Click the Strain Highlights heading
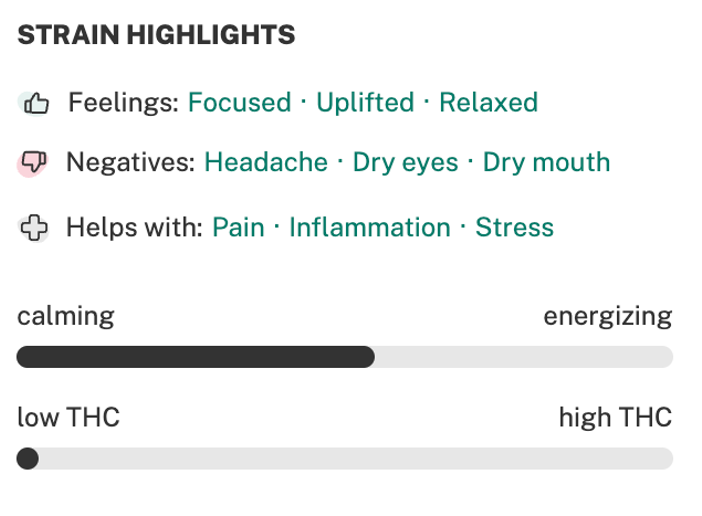The width and height of the screenshot is (702, 516). (x=156, y=35)
